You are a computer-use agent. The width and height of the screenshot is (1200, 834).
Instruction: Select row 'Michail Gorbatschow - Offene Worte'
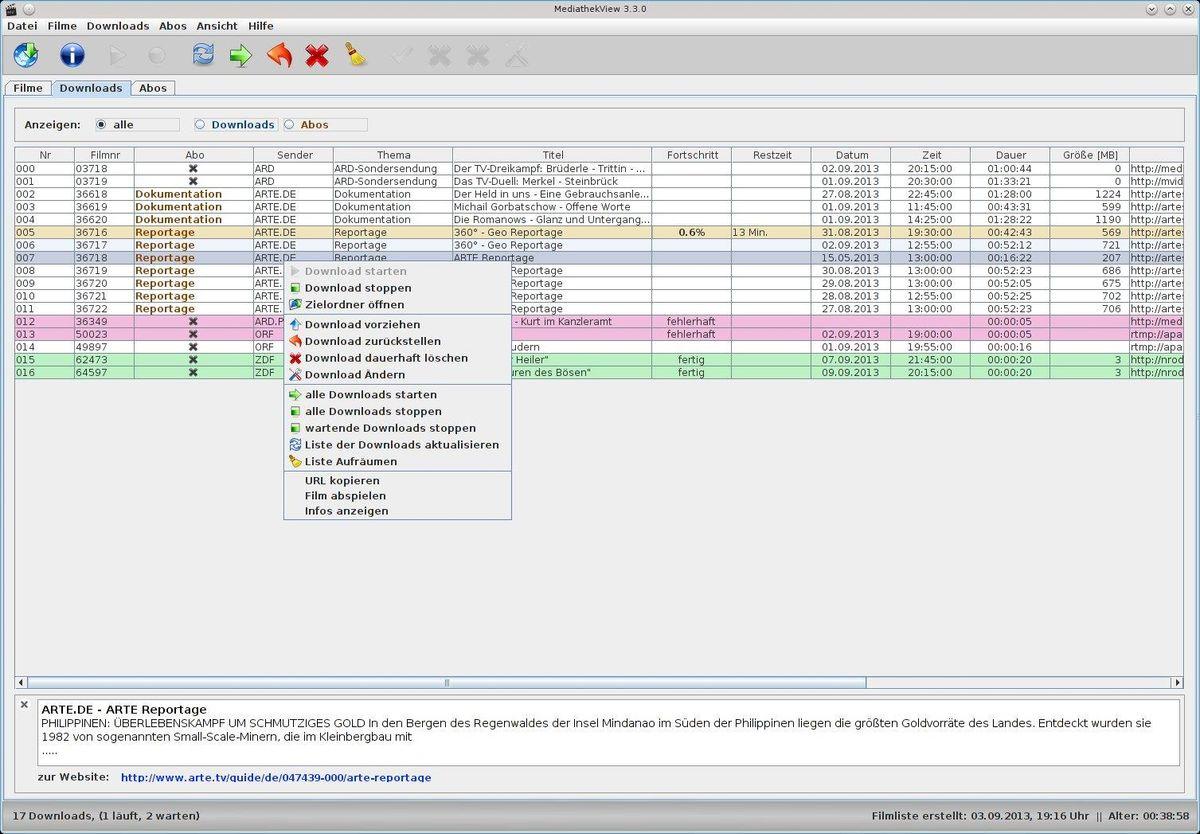(600, 207)
